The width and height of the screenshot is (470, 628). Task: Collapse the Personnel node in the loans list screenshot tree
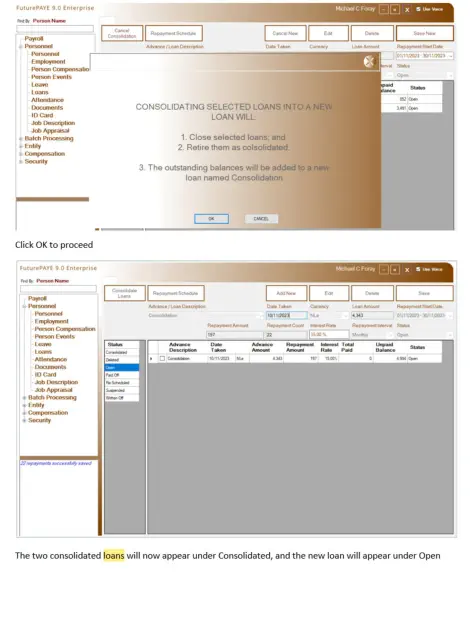click(24, 306)
